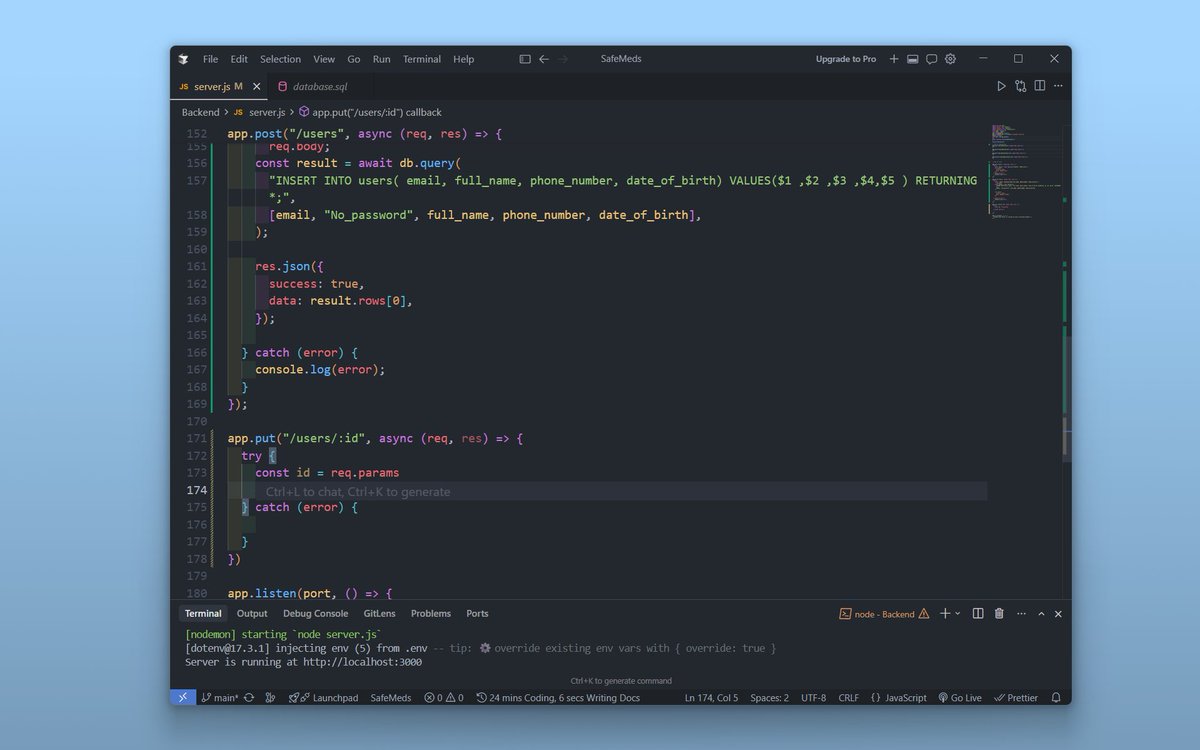Go back with the left arrow
Screen dimensions: 1200x750
[x=544, y=59]
